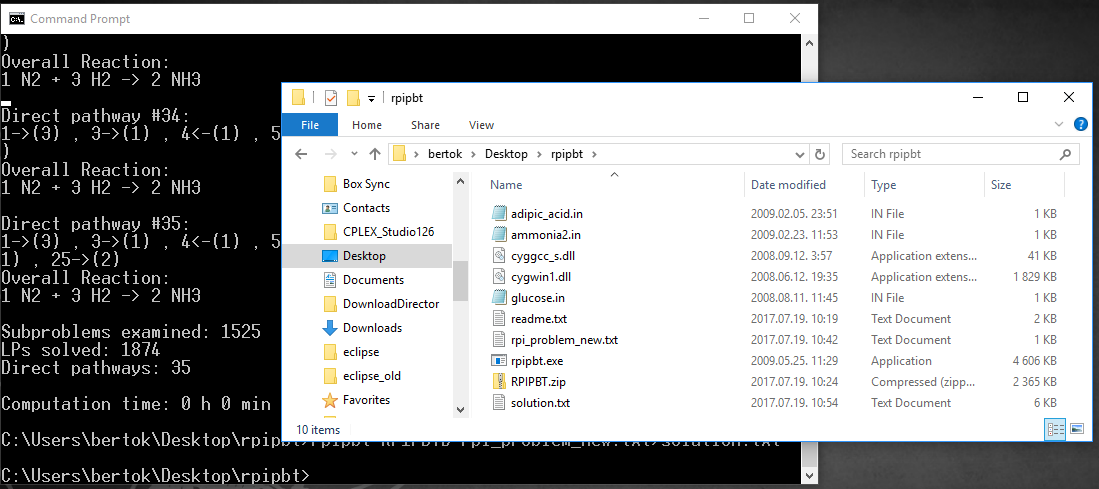Sort files by Date modified column
Screen dimensions: 1099x489
pyautogui.click(x=788, y=185)
